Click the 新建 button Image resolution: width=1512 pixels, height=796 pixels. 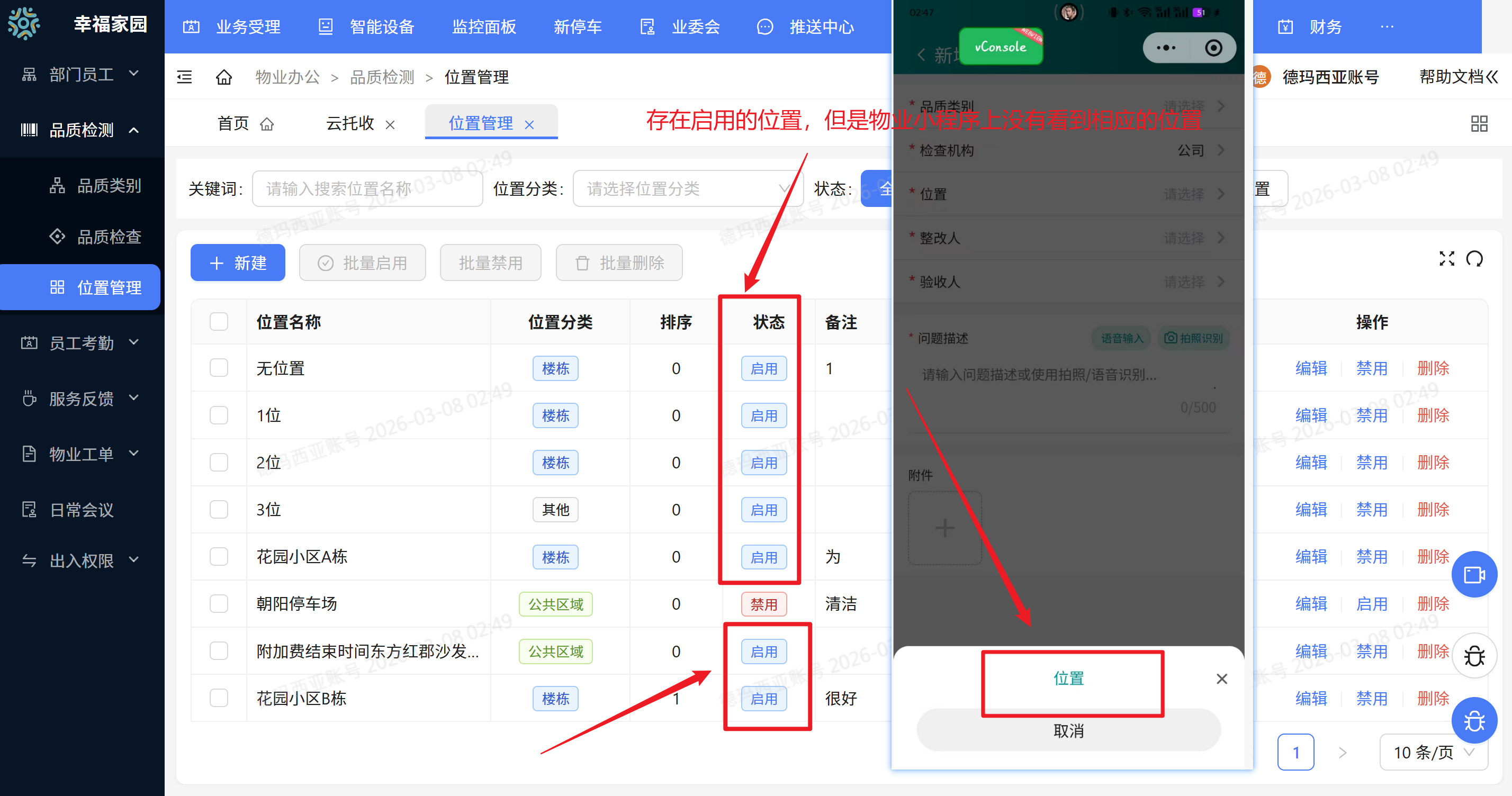click(x=238, y=263)
